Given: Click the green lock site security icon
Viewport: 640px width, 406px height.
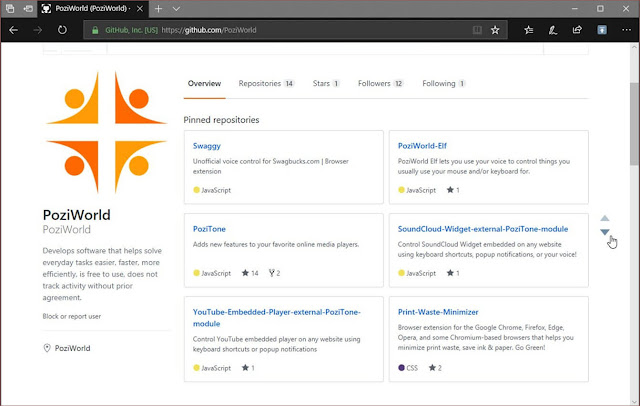Looking at the screenshot, I should click(x=95, y=30).
